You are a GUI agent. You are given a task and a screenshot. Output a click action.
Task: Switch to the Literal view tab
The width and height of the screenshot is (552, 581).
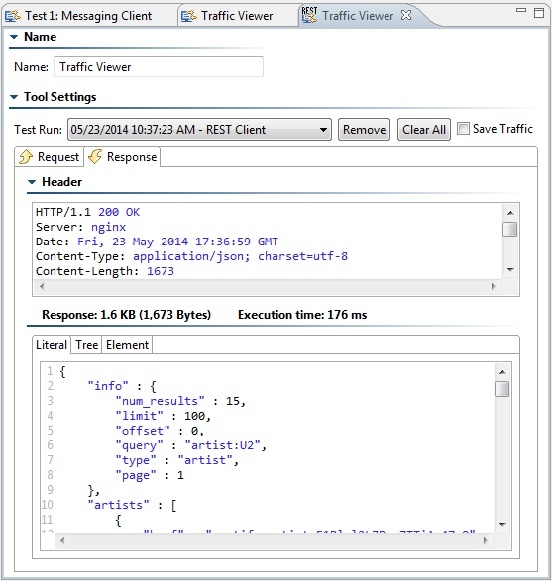pyautogui.click(x=51, y=345)
